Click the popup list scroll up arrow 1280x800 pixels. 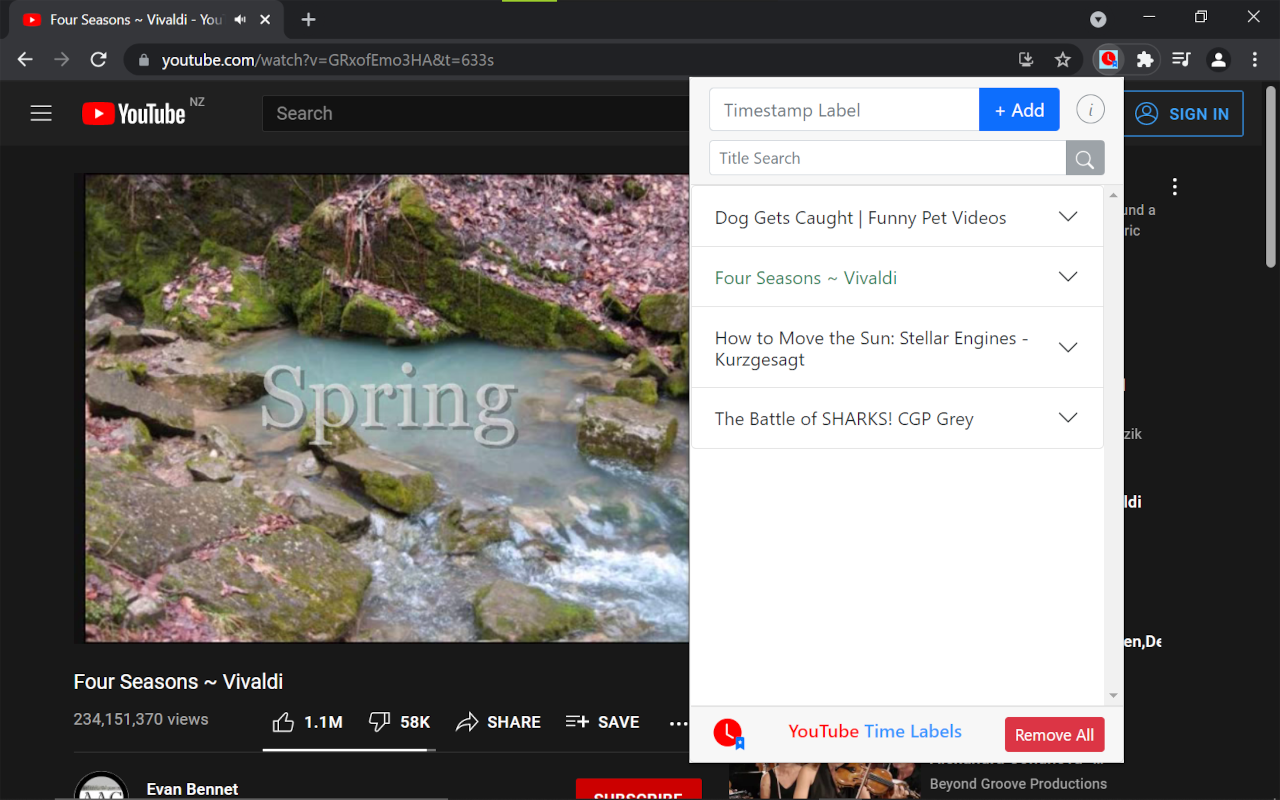[1113, 195]
